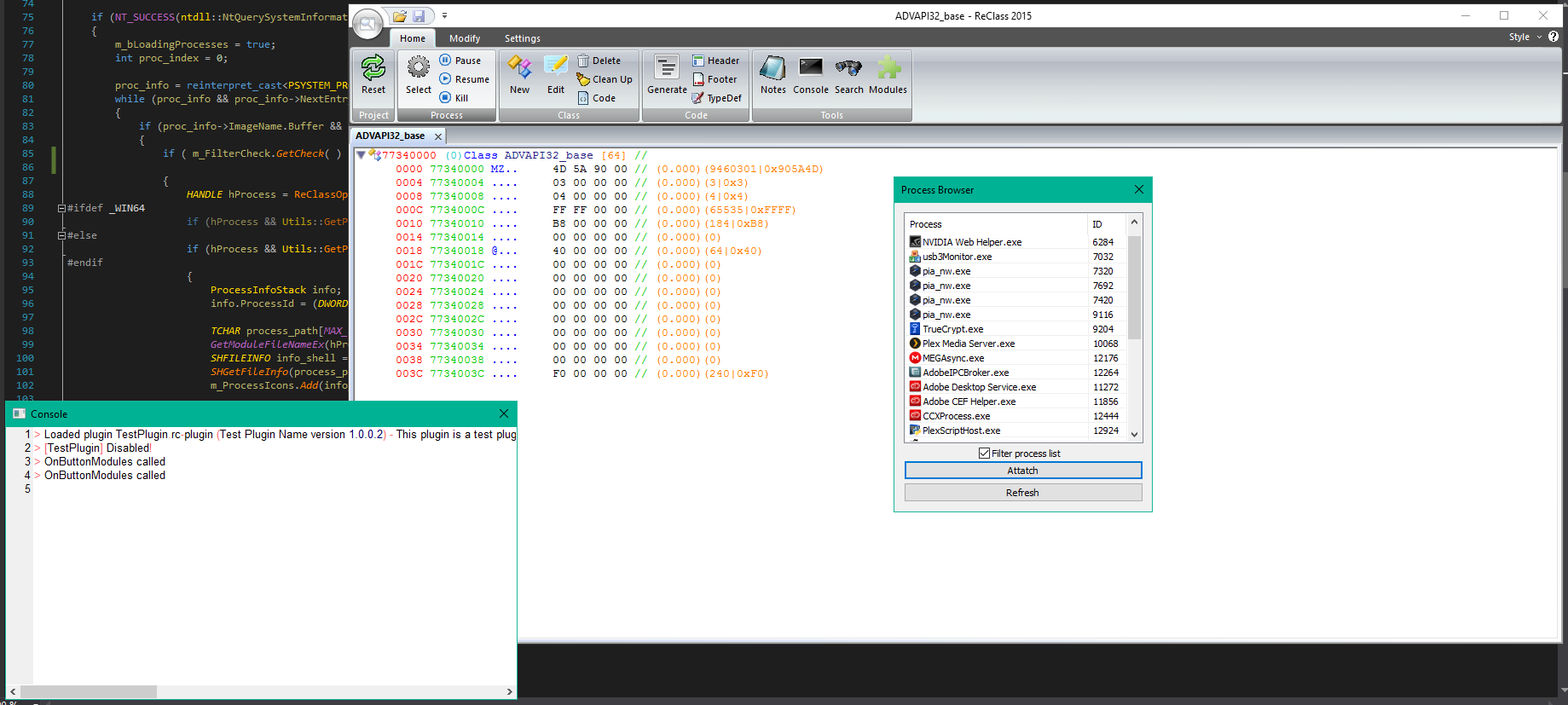
Task: Open the Style dropdown menu
Action: [x=1525, y=37]
